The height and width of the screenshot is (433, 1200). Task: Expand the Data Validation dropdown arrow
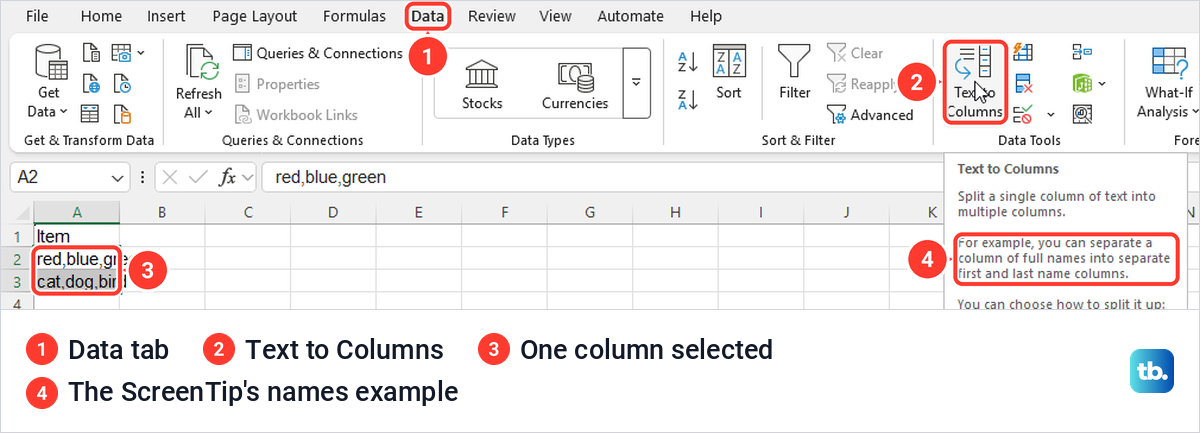1051,114
